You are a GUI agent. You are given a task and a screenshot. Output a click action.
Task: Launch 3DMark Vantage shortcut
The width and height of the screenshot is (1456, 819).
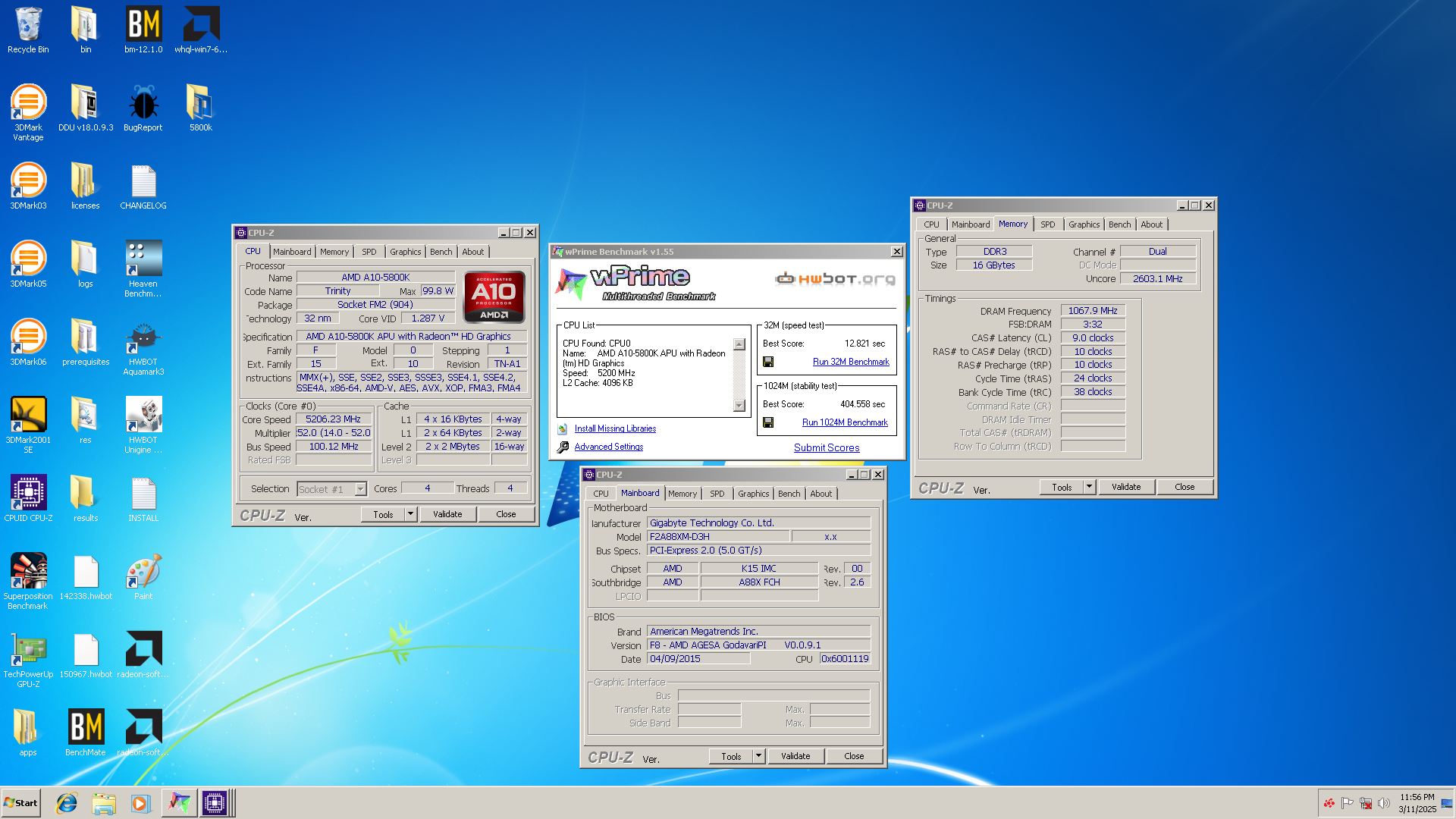28,112
